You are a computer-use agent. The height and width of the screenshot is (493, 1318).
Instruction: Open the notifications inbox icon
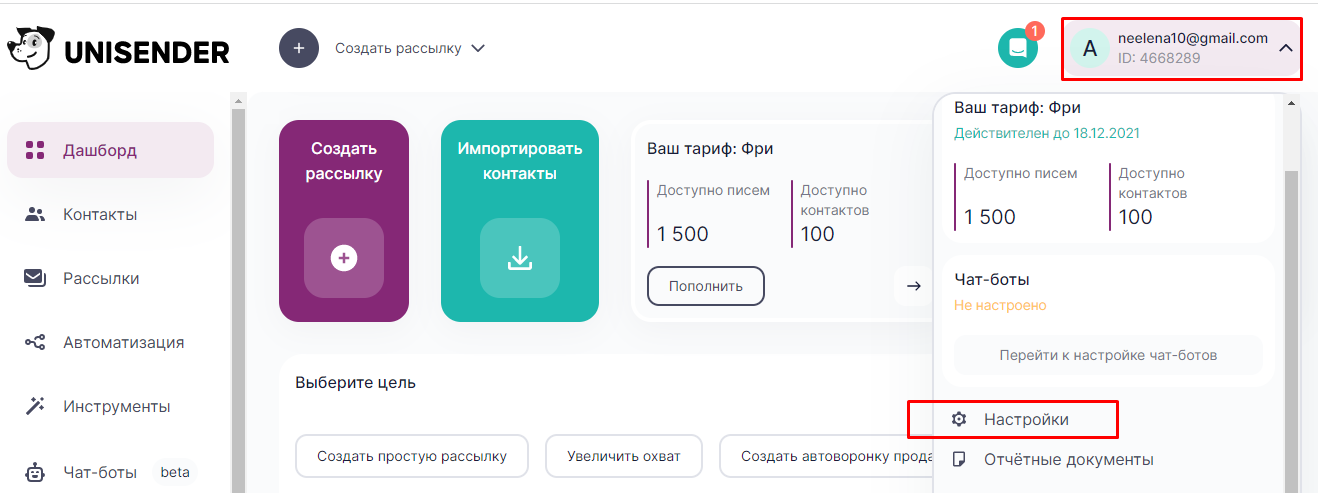1018,48
